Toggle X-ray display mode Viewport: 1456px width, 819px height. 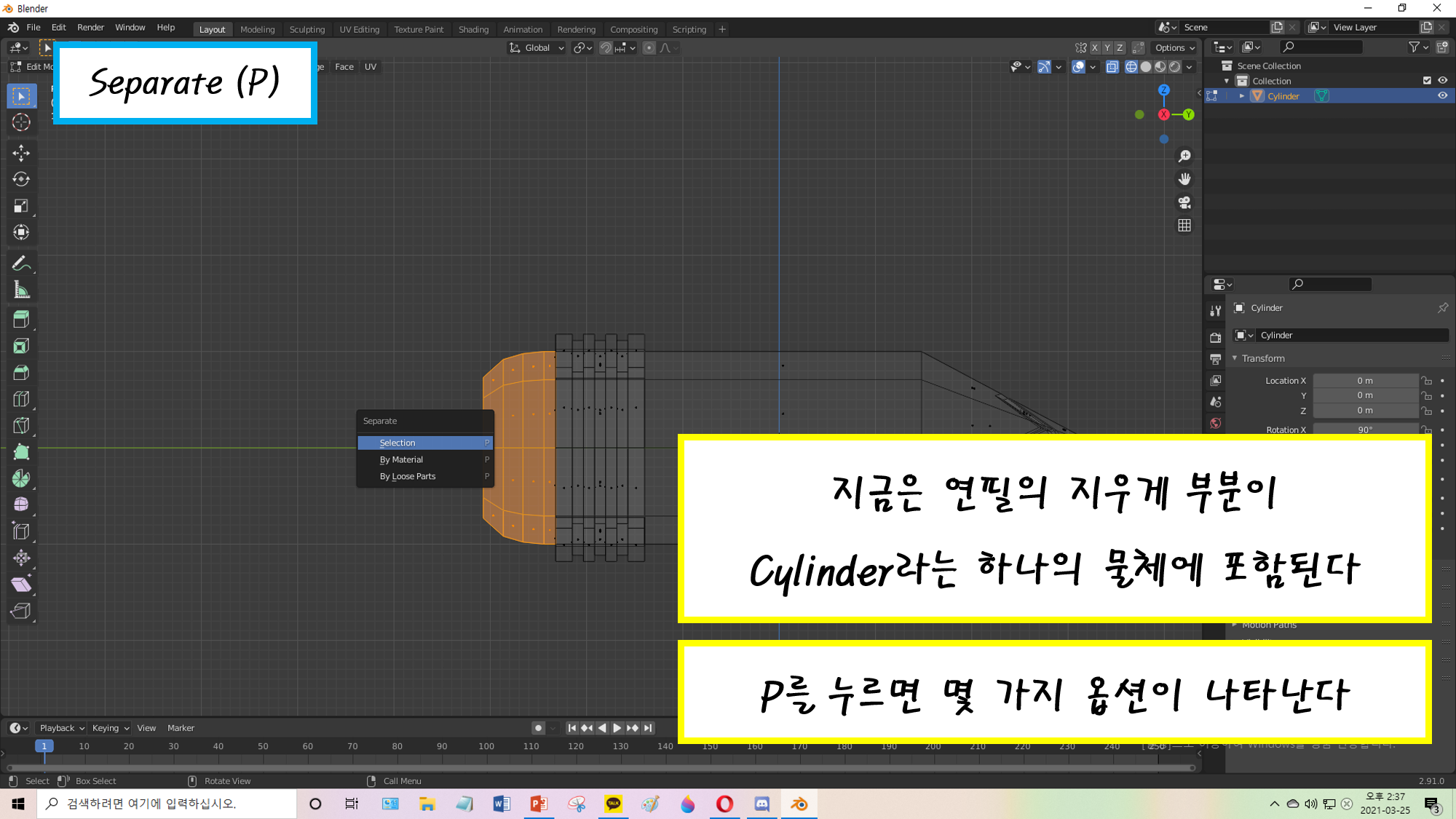1112,67
